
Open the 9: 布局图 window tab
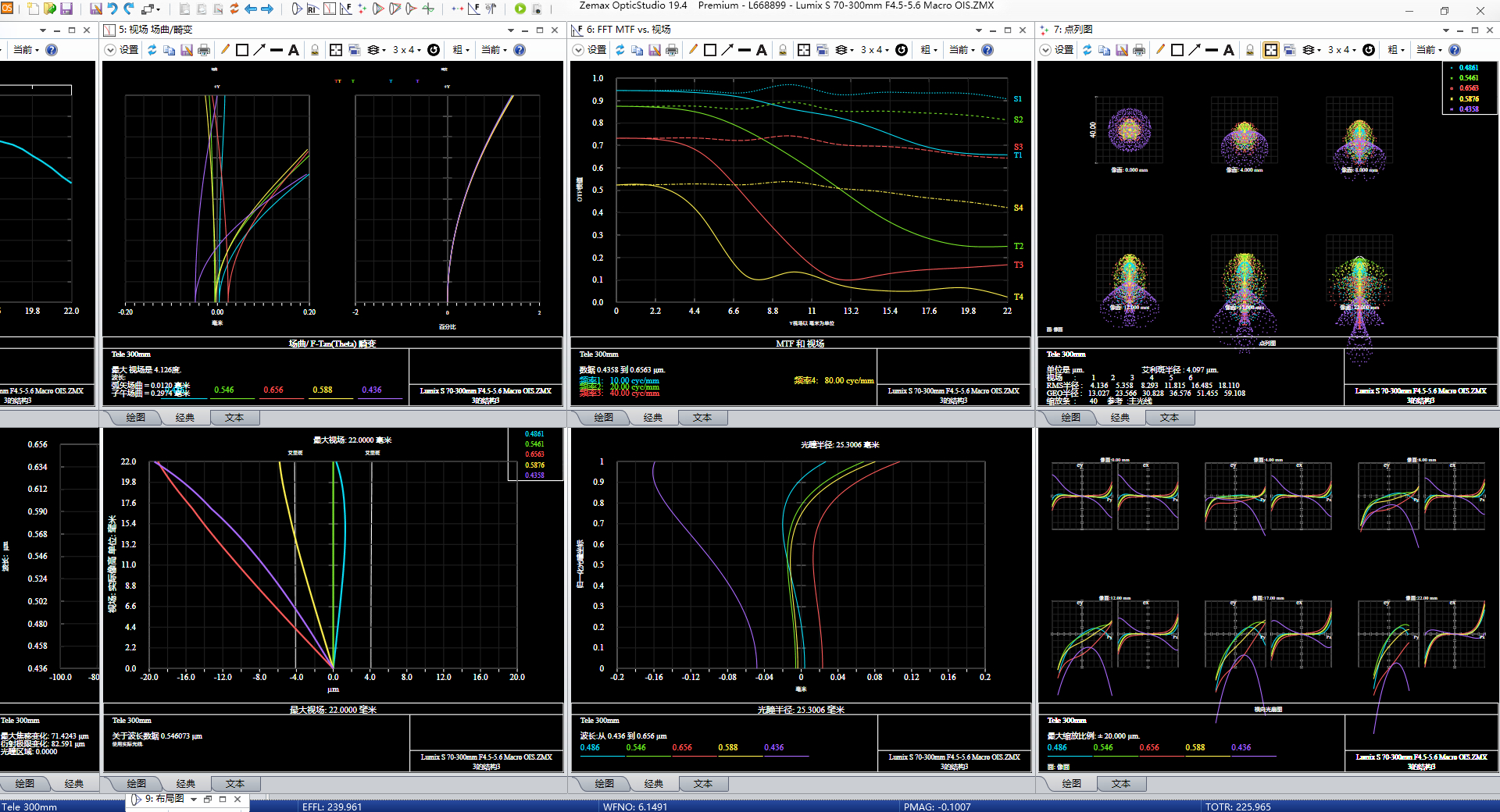159,799
